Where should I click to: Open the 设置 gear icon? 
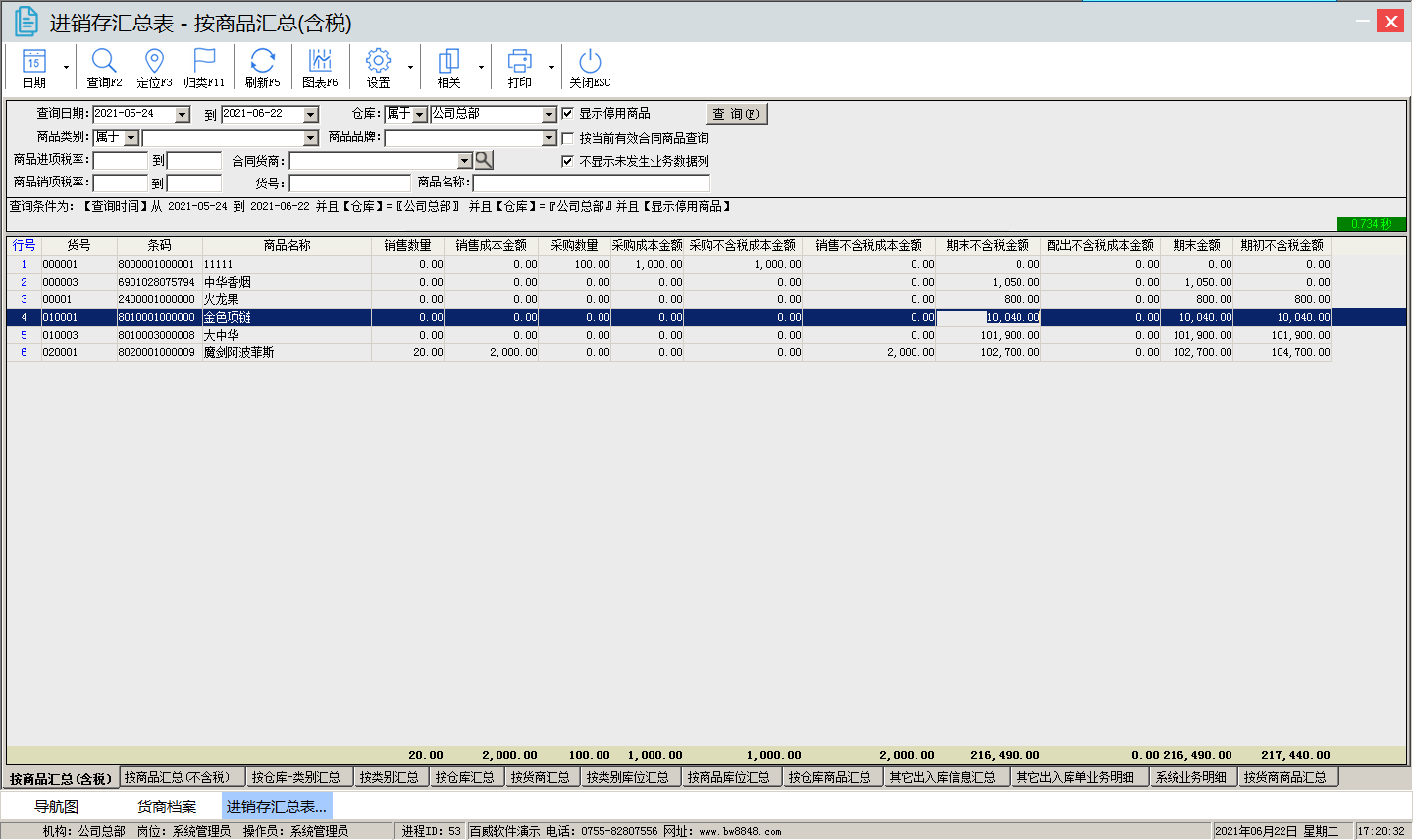(x=378, y=62)
